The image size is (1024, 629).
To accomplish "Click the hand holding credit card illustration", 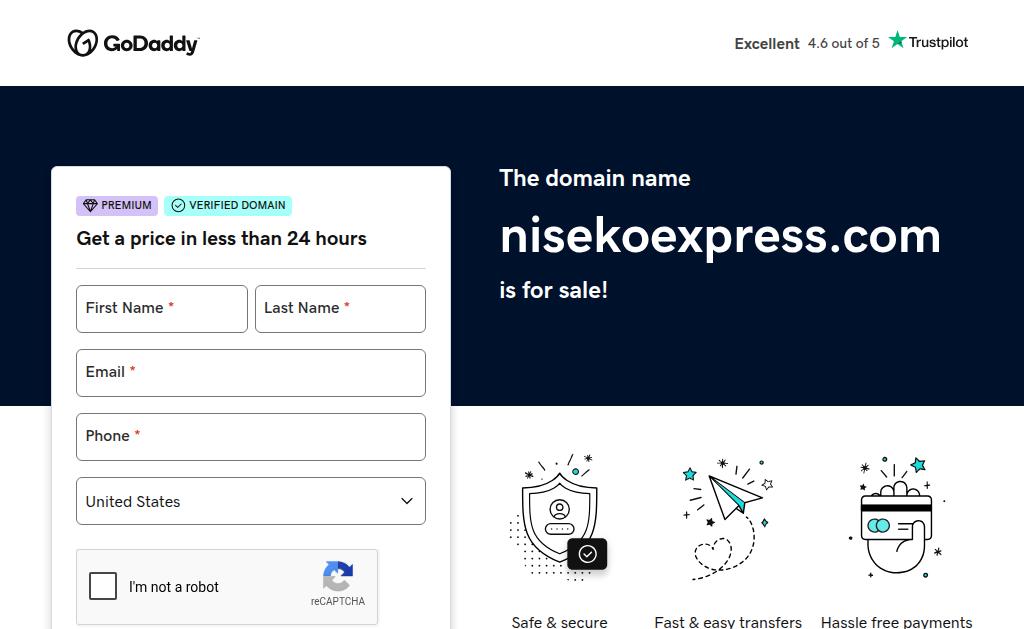I will 898,517.
